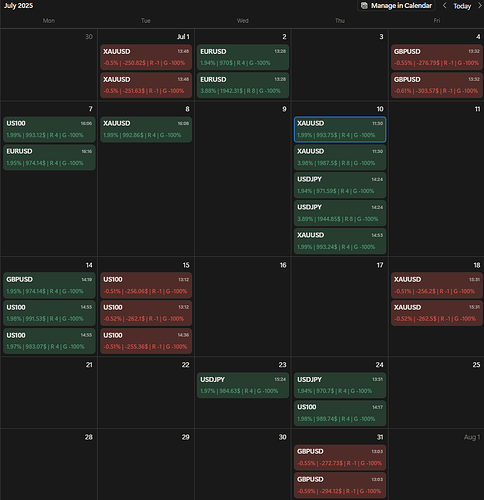Open the GBPUSD -294.12$ trade on July 31
The width and height of the screenshot is (484, 500).
(340, 485)
